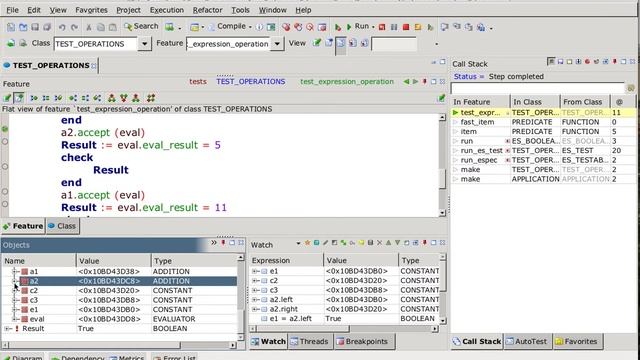
Task: Click the clear breakpoints icon
Action: [310, 27]
